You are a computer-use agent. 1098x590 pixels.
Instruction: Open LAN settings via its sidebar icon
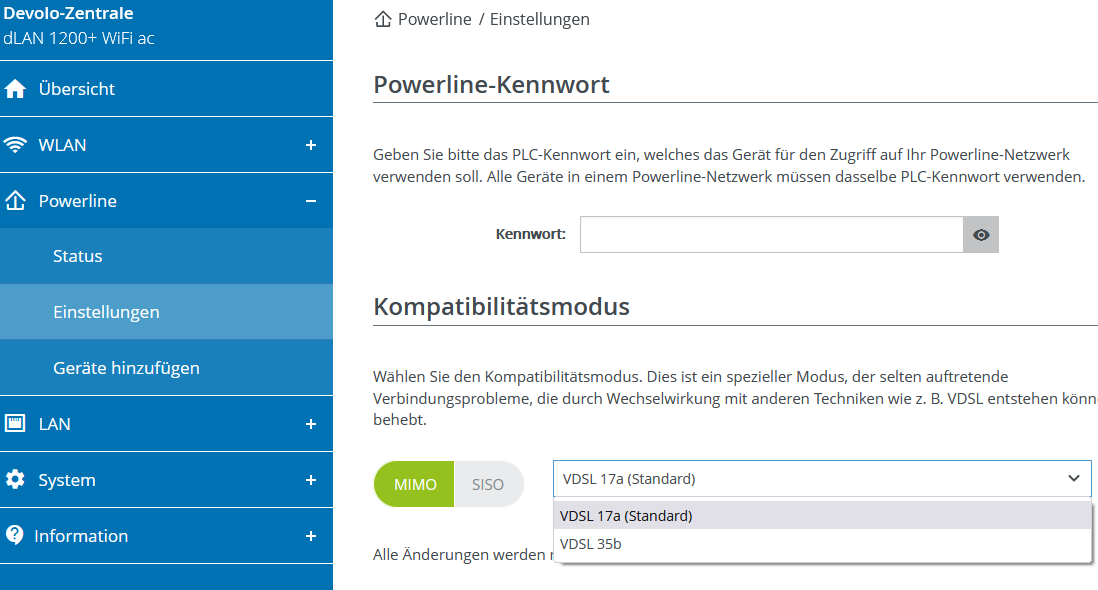click(16, 423)
